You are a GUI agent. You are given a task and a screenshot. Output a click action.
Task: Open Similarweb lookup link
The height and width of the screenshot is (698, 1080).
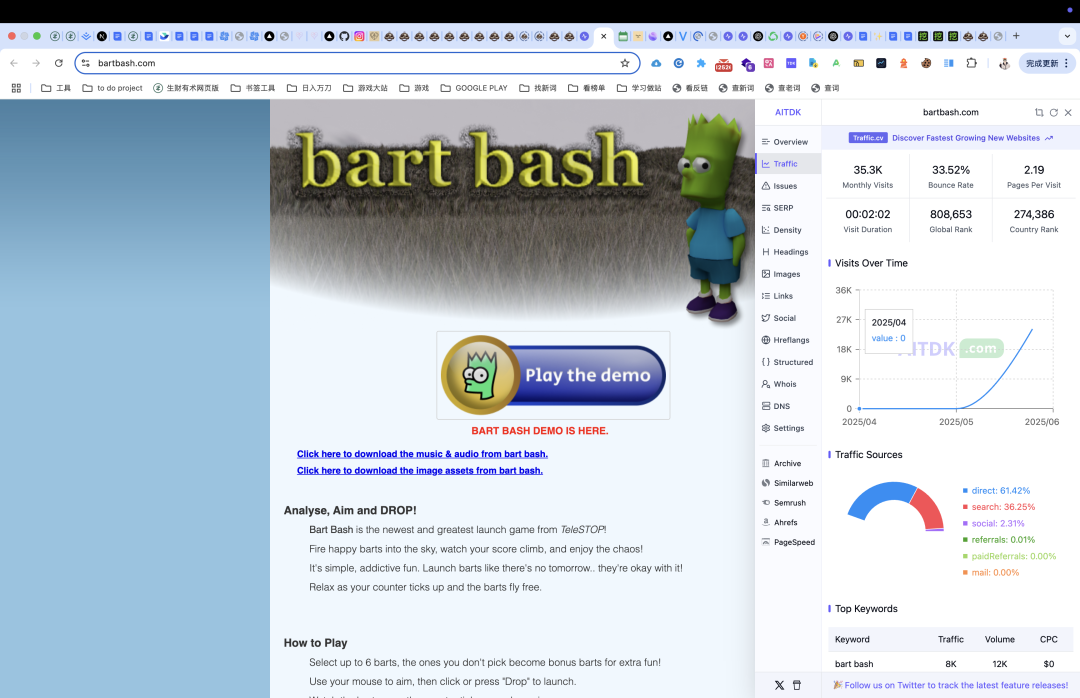(787, 484)
